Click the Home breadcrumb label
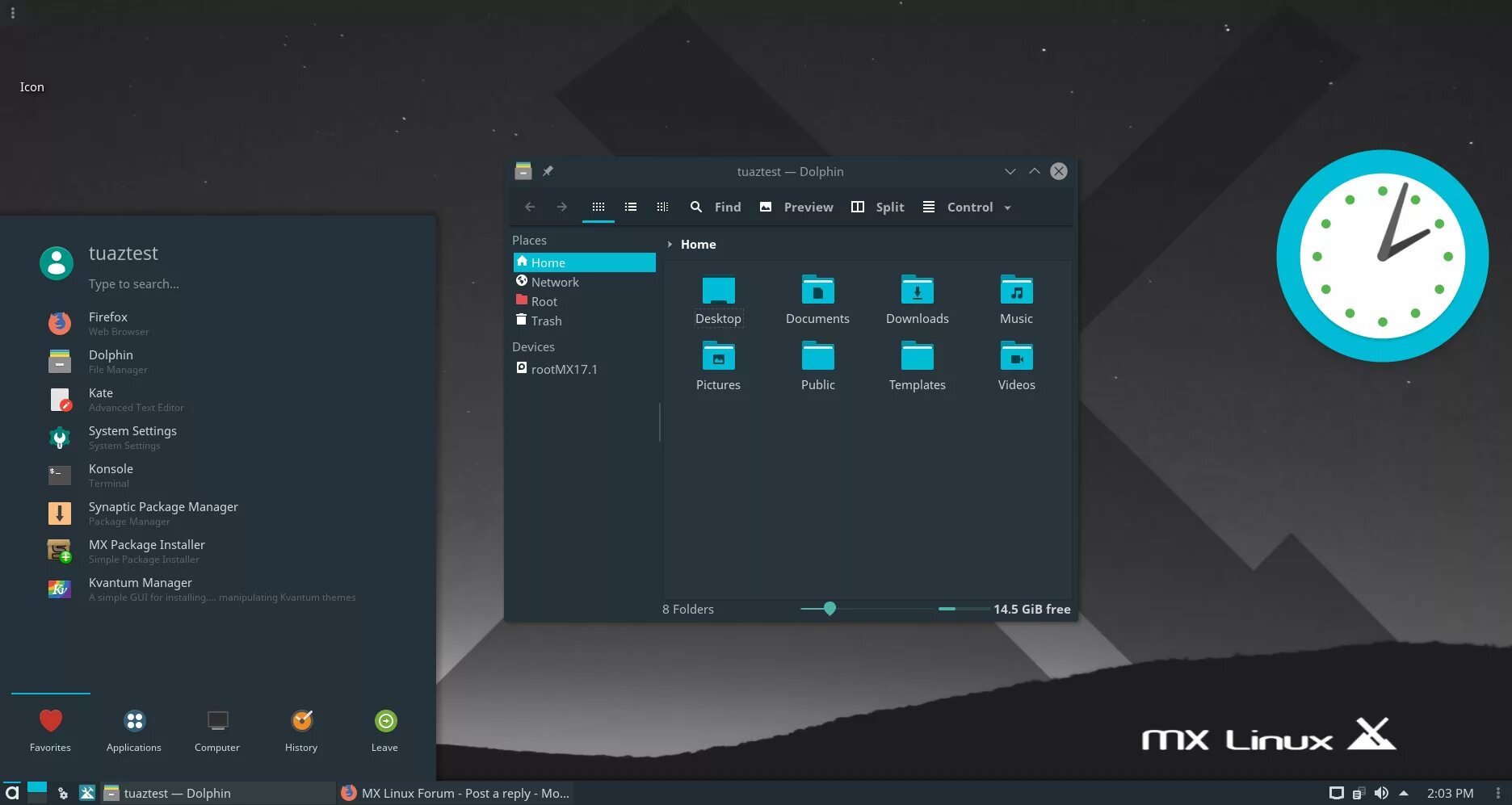The height and width of the screenshot is (805, 1512). (698, 244)
